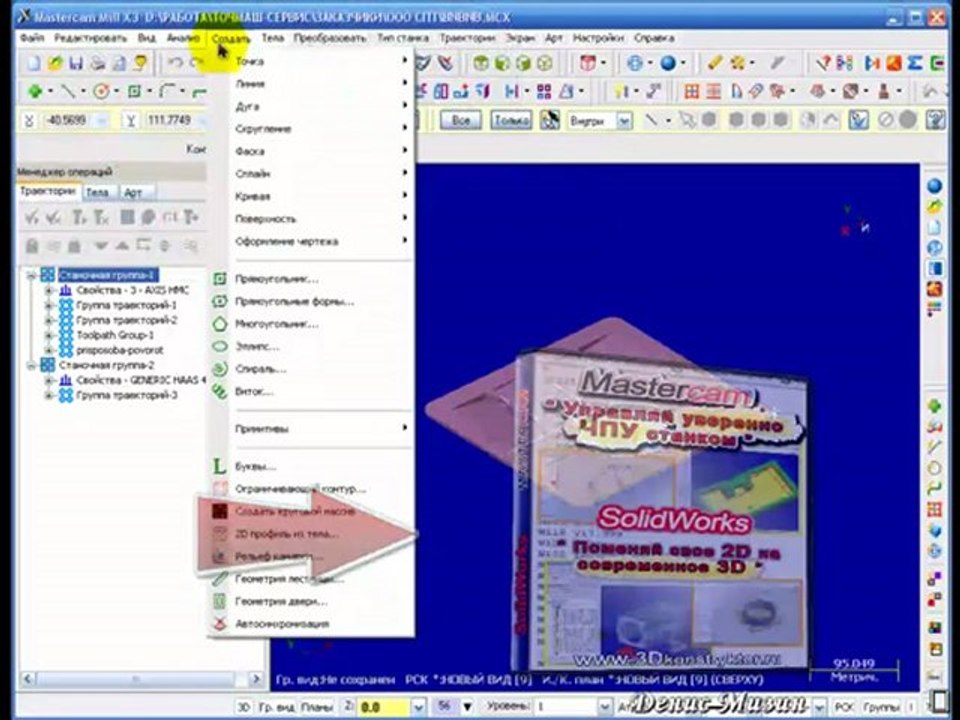Screen dimensions: 960x720
Task: Toggle the verify selection icon in the selection bar
Action: point(858,120)
